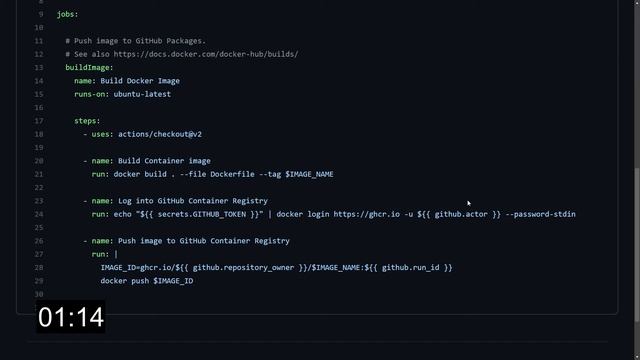Click 'Log into GitHub Container Registry' step name
Image resolution: width=640 pixels, height=360 pixels.
tap(193, 201)
